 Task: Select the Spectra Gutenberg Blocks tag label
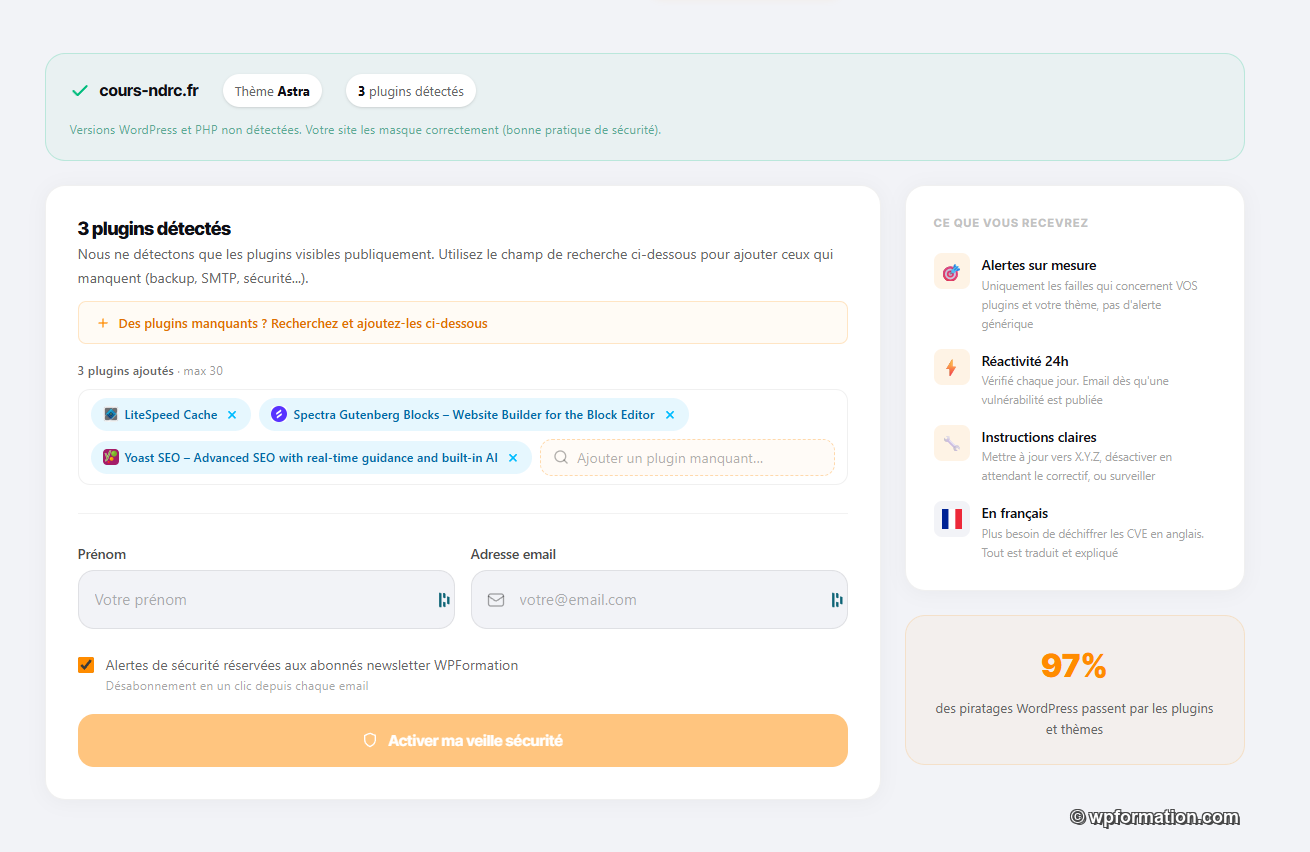474,415
